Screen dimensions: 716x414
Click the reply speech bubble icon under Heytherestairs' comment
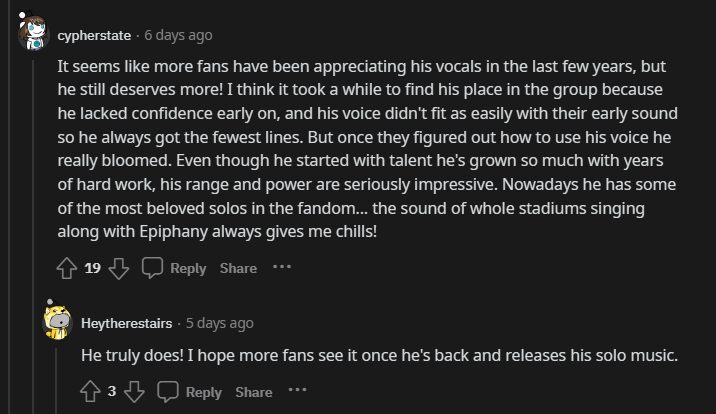coord(168,392)
